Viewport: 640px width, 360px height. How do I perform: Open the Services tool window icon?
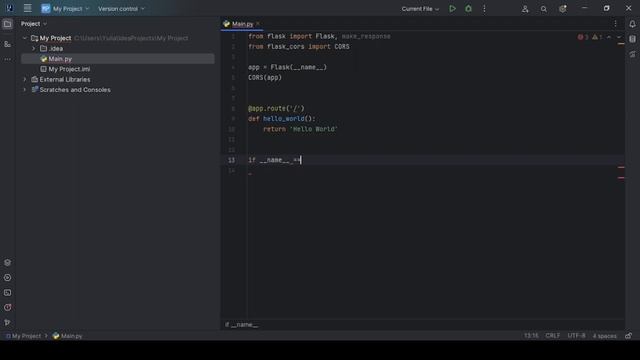pos(7,278)
